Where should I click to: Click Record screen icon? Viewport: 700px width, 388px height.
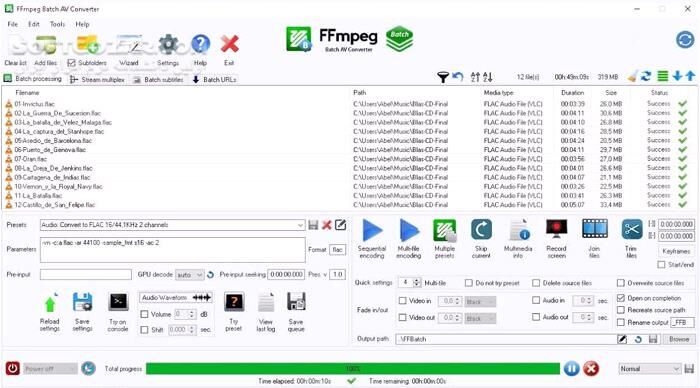coord(556,230)
